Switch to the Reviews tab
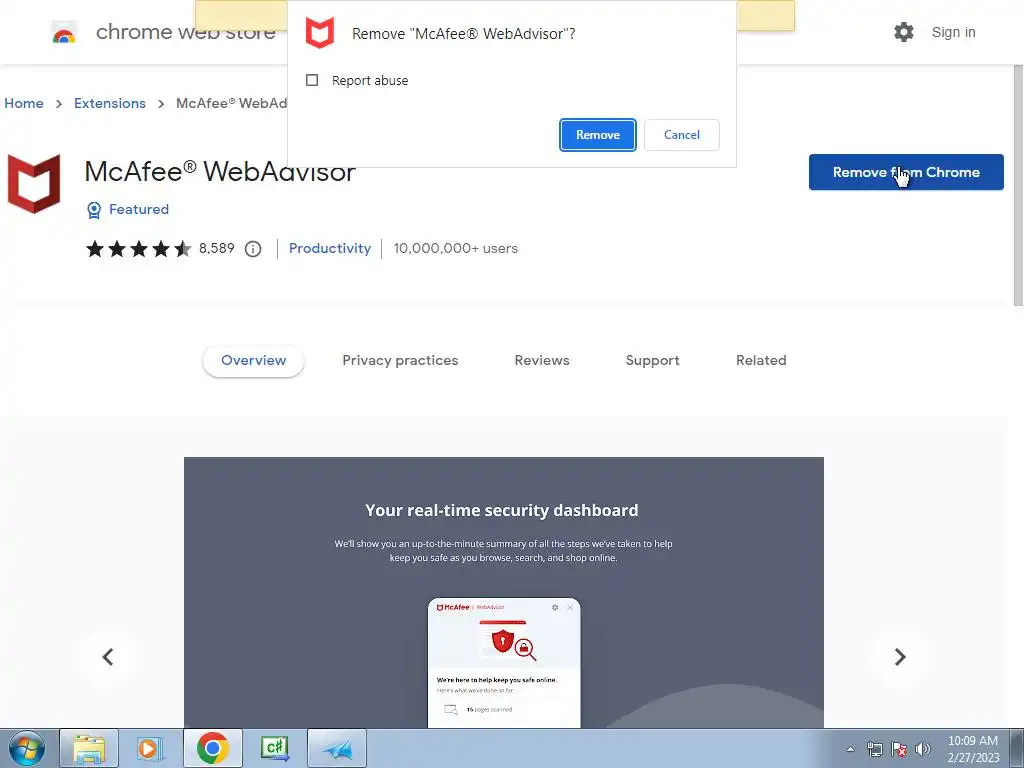This screenshot has width=1024, height=768. (x=542, y=360)
